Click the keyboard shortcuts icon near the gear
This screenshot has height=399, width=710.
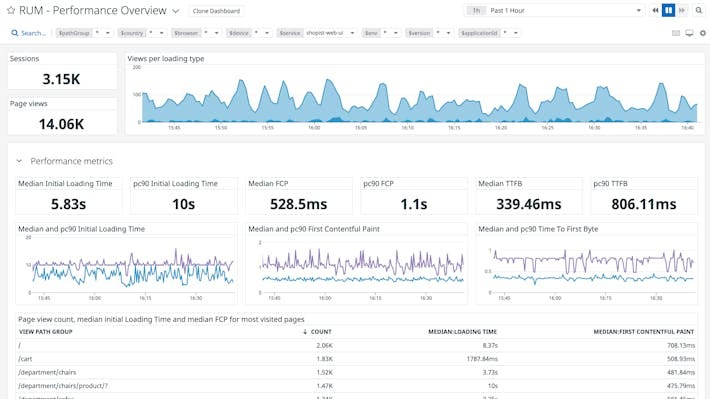(x=676, y=33)
